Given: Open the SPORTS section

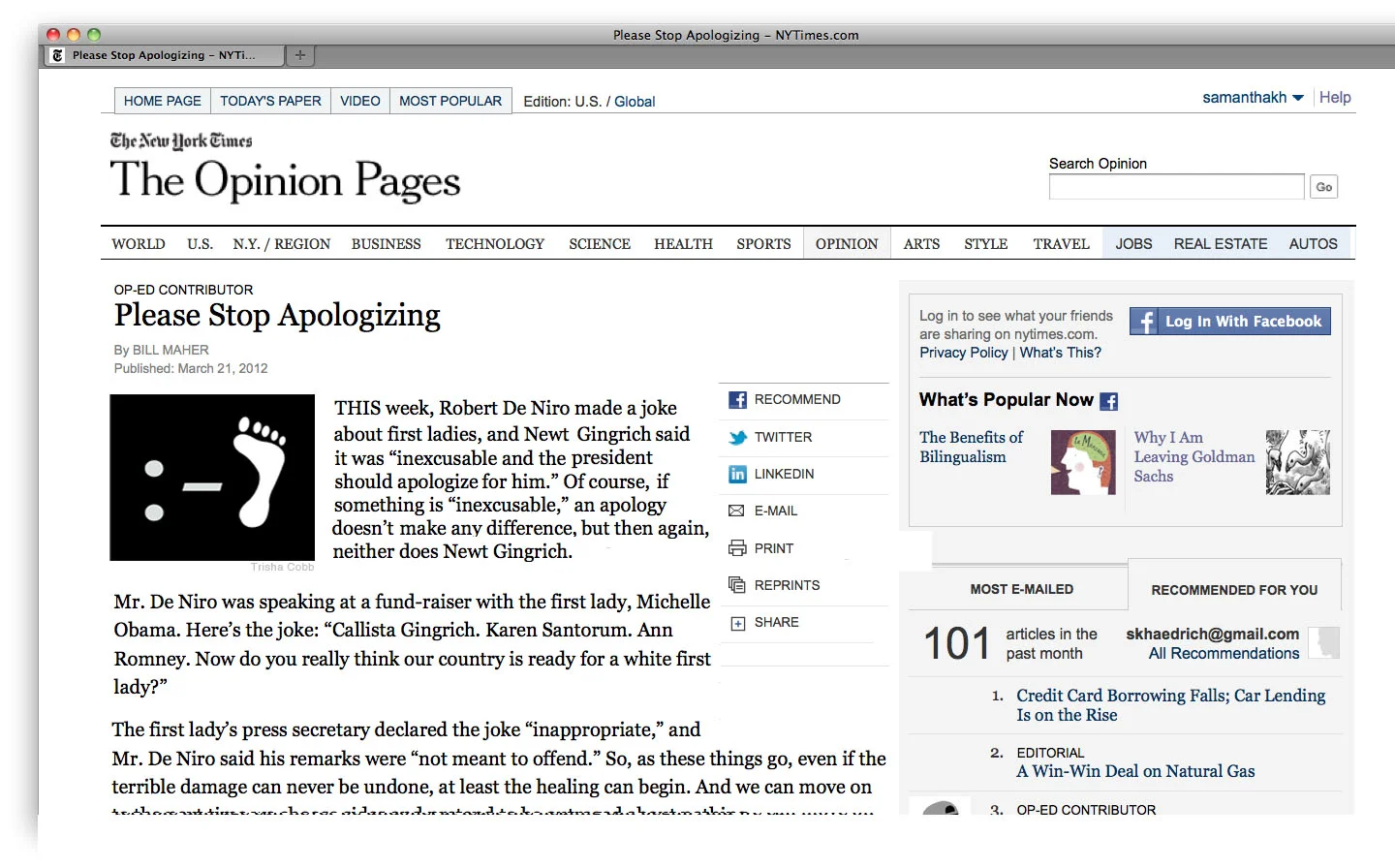Looking at the screenshot, I should pyautogui.click(x=763, y=244).
